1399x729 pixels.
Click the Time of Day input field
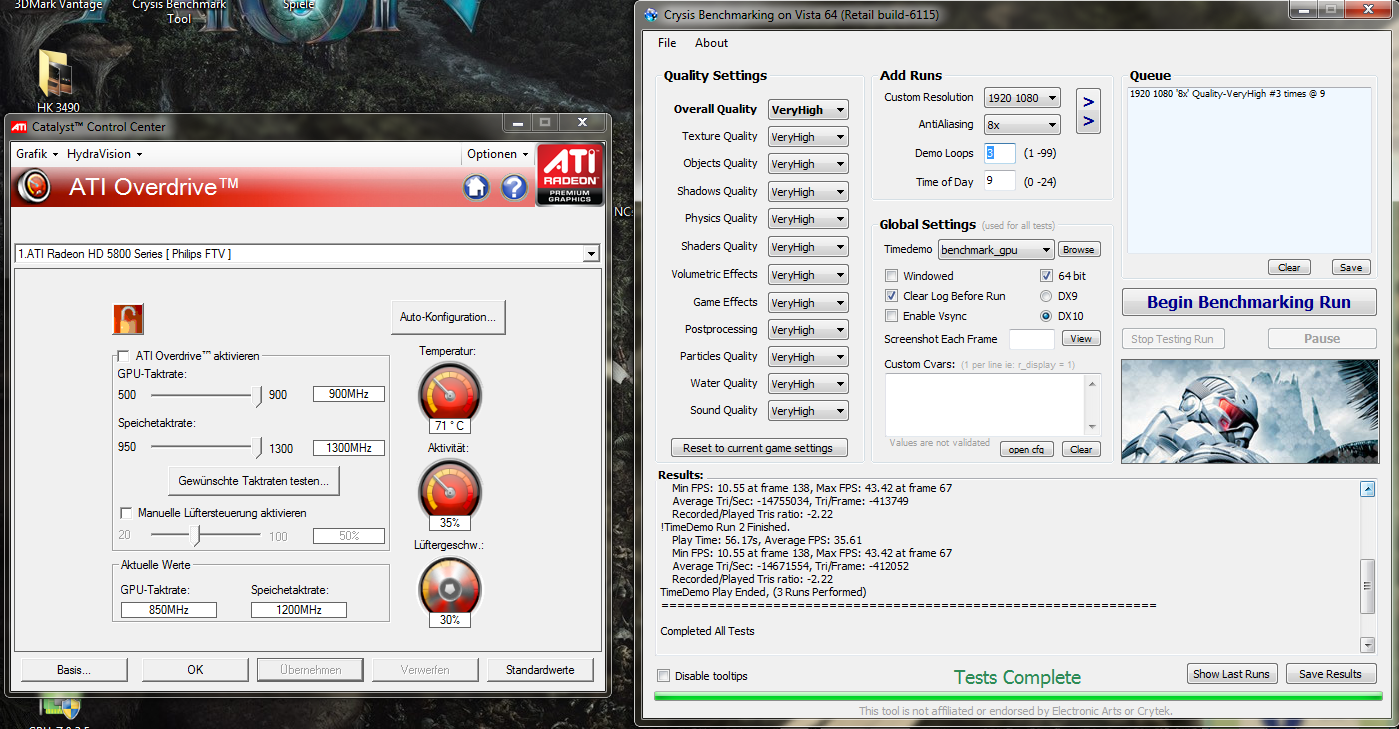[1000, 181]
